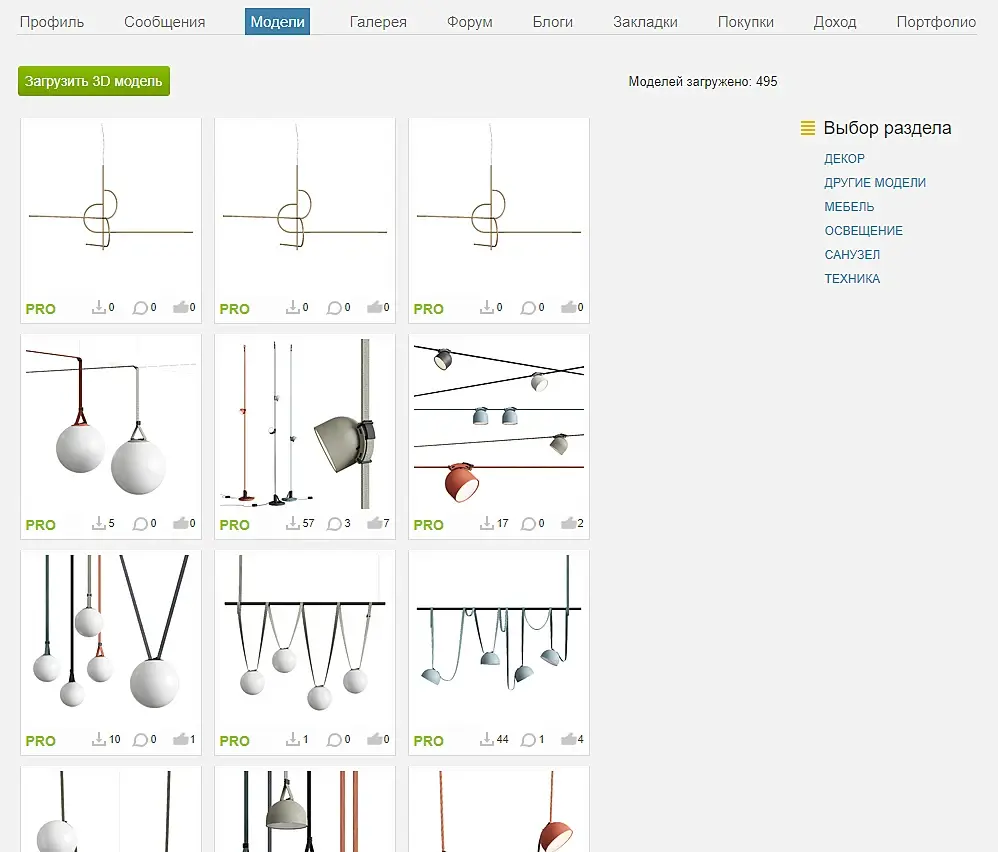998x852 pixels.
Task: Click download icon showing 17 on track spotlights card
Action: tap(487, 523)
